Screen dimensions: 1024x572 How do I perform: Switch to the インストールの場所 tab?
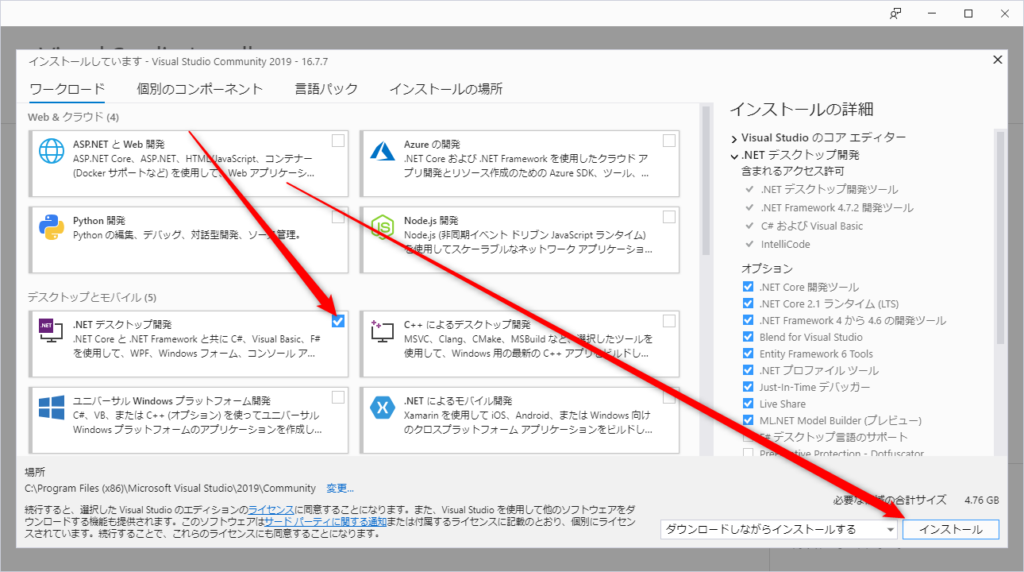coord(446,89)
